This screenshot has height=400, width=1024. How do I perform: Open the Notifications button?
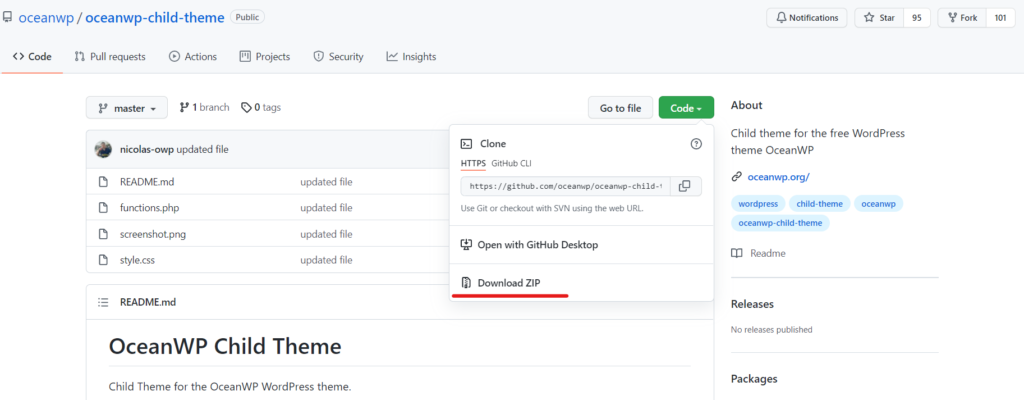tap(807, 18)
